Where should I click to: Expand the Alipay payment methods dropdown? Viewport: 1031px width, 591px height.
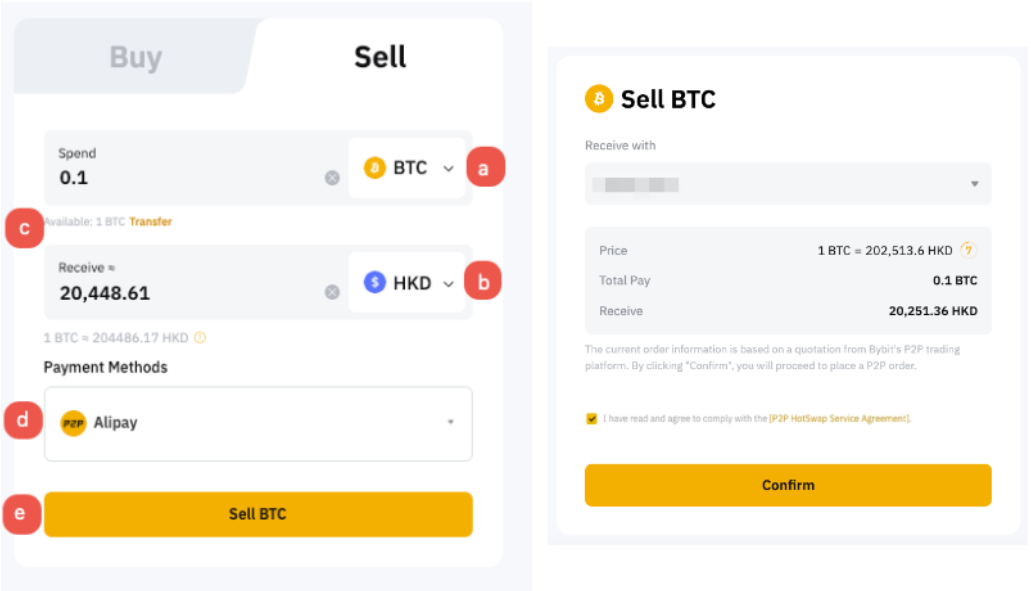(x=450, y=423)
